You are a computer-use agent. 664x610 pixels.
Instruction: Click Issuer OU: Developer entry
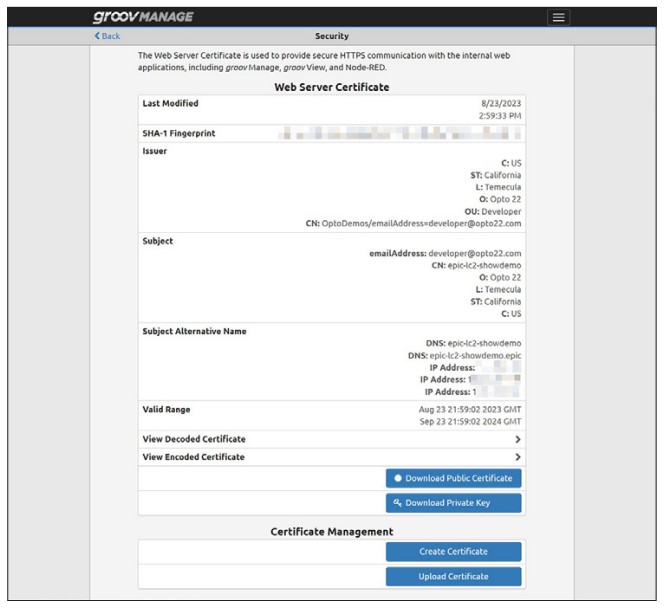tap(493, 211)
